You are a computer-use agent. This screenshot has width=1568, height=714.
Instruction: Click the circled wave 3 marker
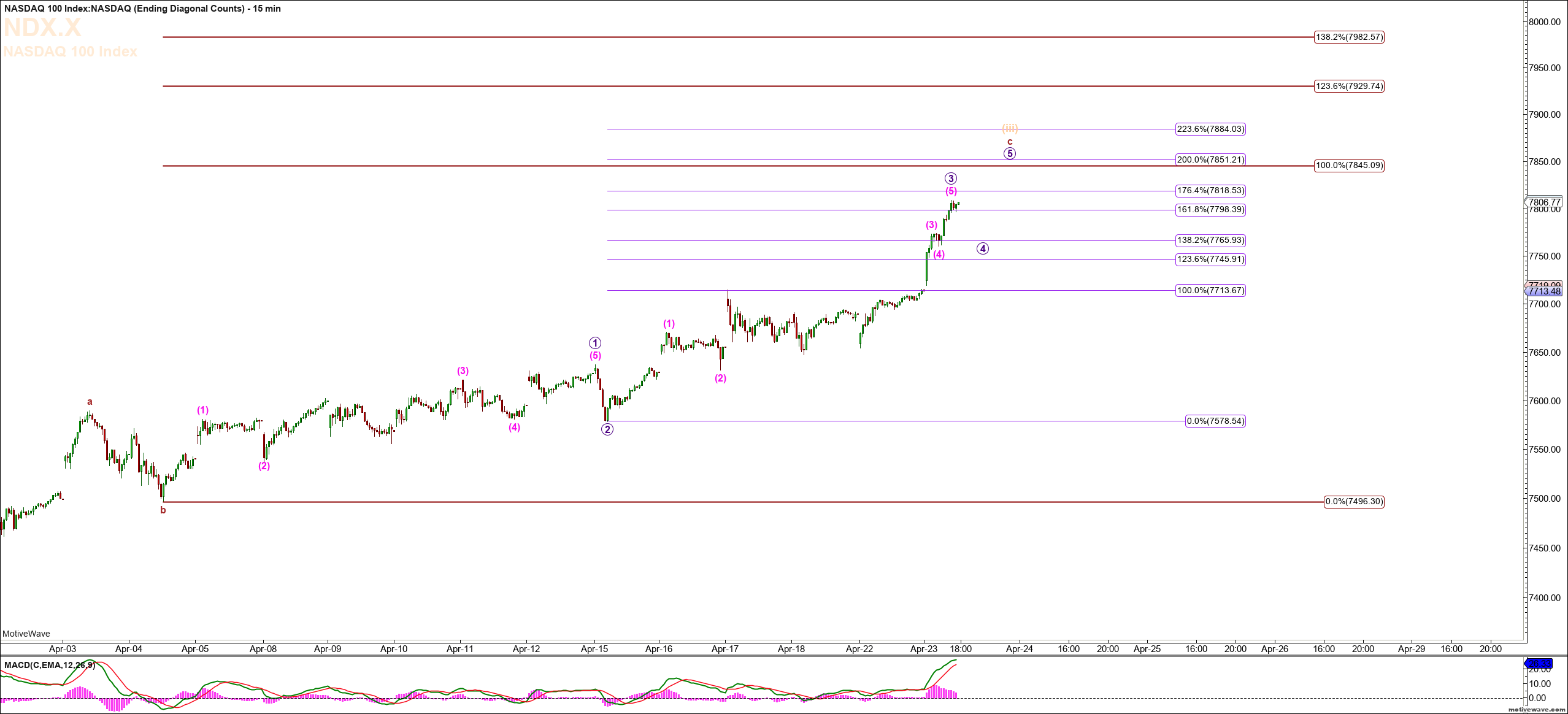950,178
